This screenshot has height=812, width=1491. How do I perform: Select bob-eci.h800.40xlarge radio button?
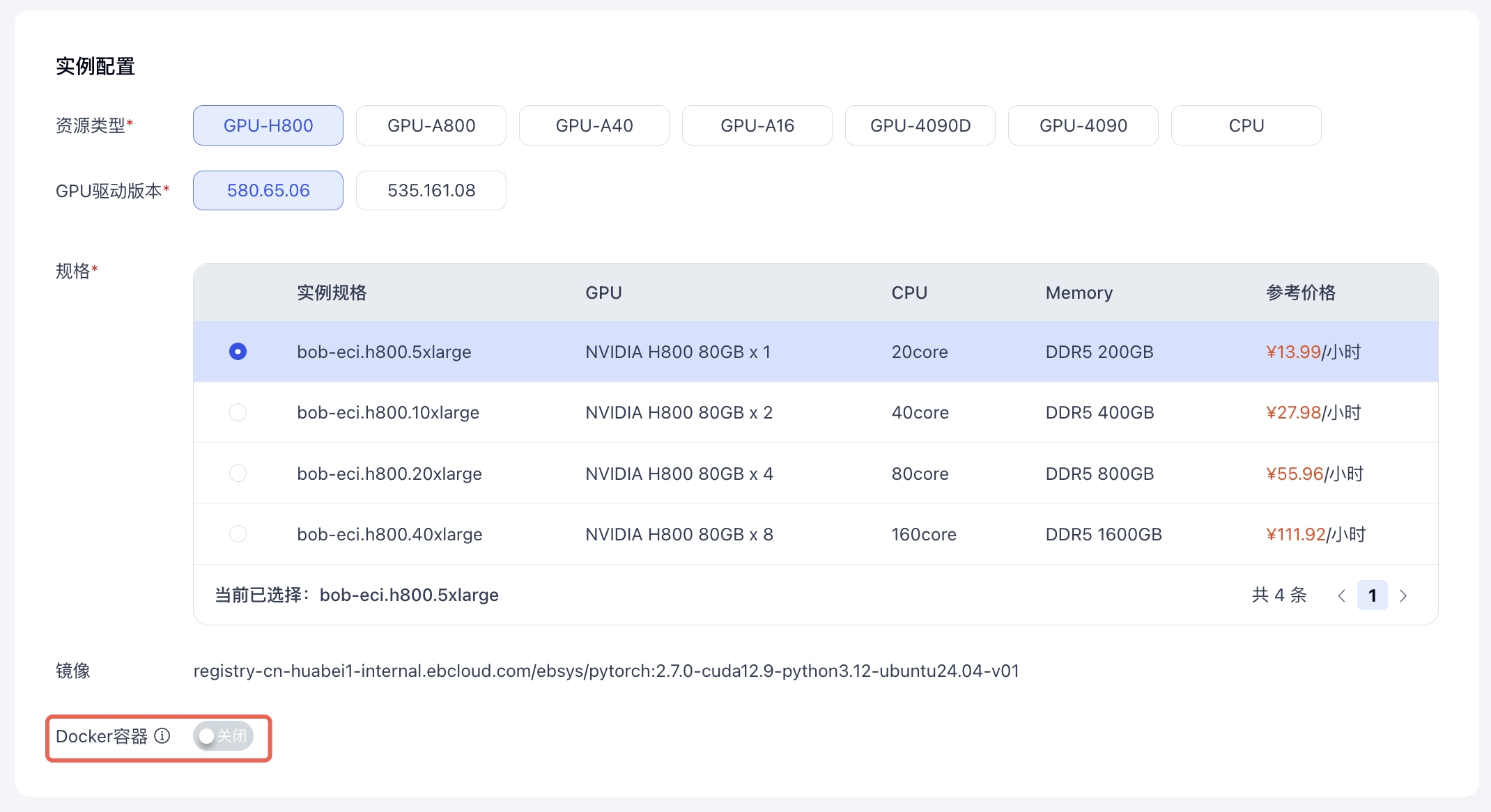coord(238,534)
